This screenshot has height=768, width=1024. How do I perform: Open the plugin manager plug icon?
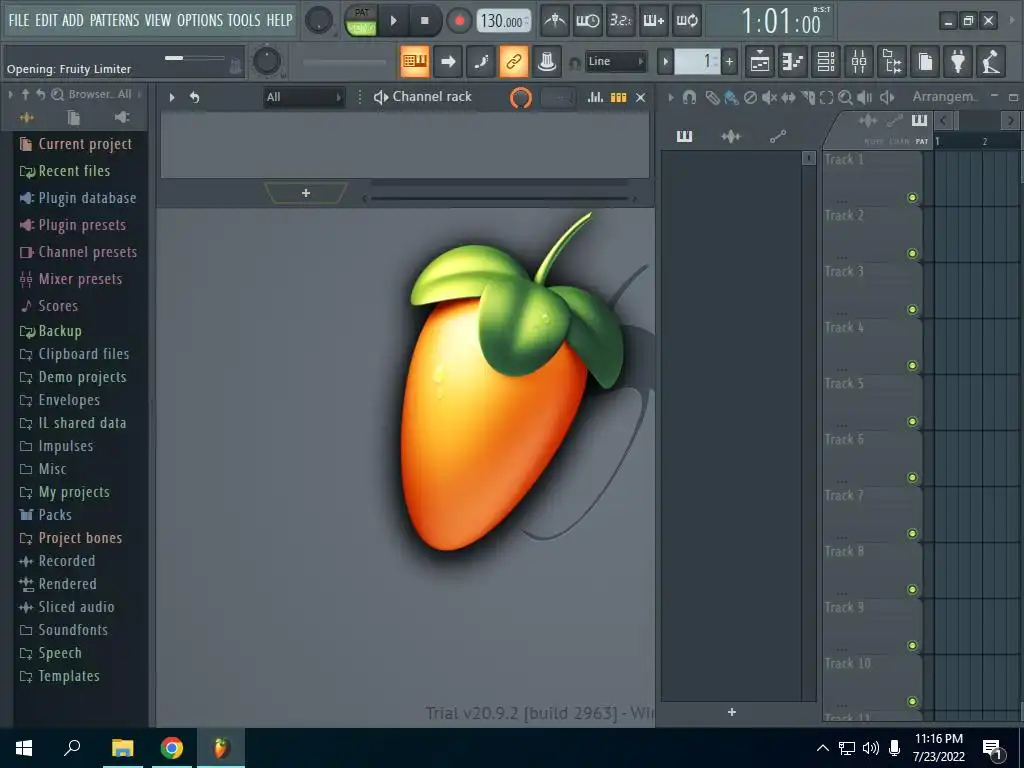point(958,62)
